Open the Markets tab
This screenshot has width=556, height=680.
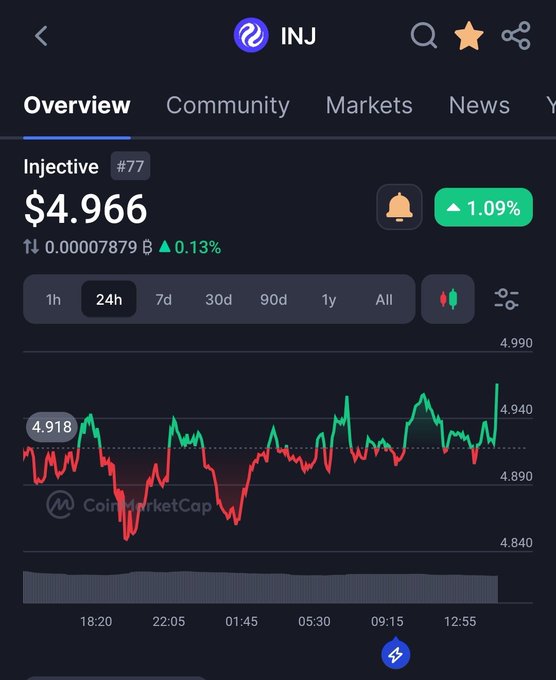[x=369, y=105]
